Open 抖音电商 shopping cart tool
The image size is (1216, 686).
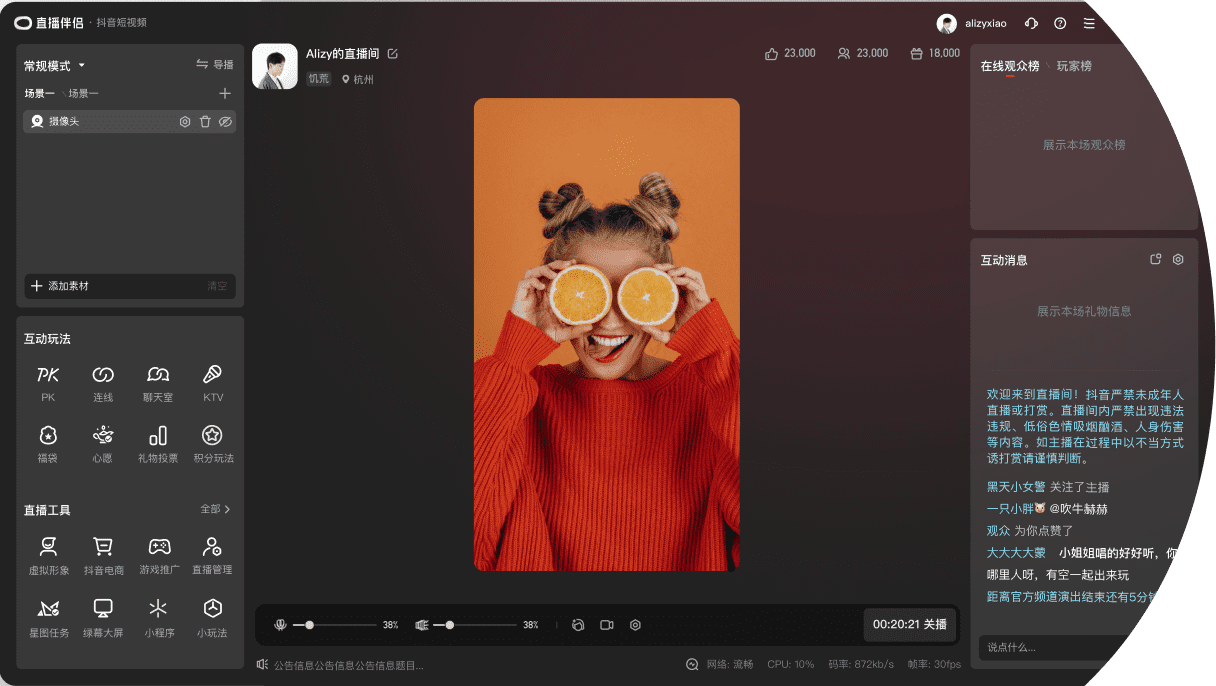point(103,547)
